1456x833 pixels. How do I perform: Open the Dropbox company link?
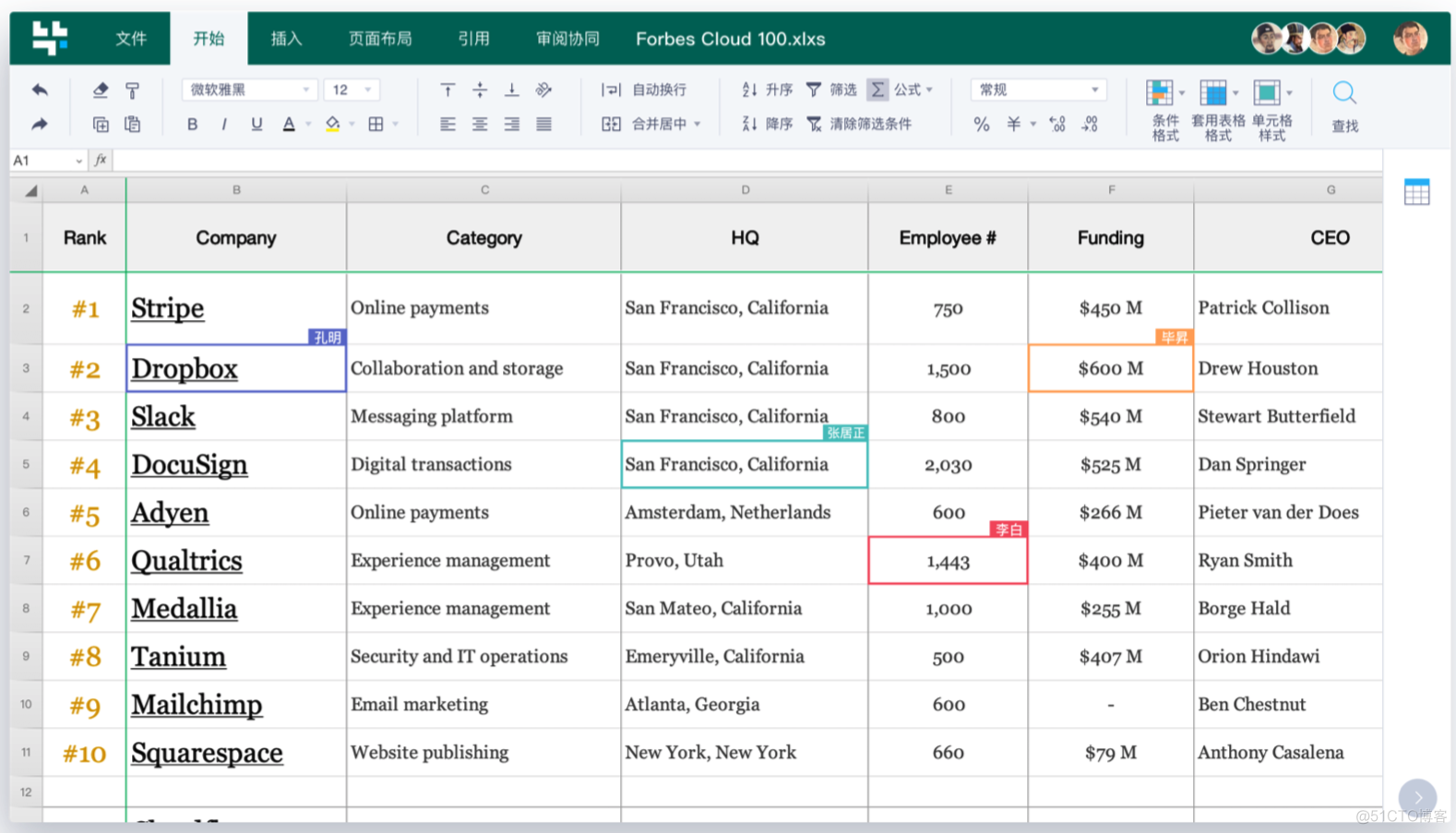(185, 369)
